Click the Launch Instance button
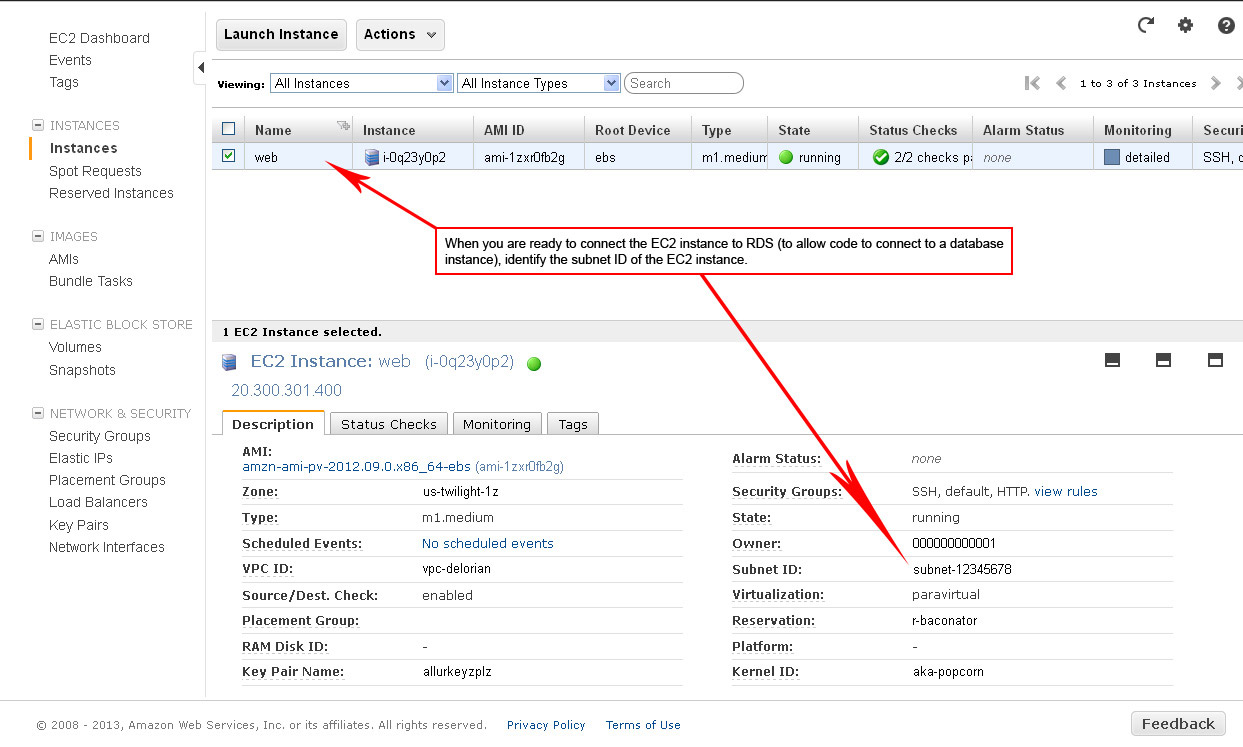 tap(281, 34)
